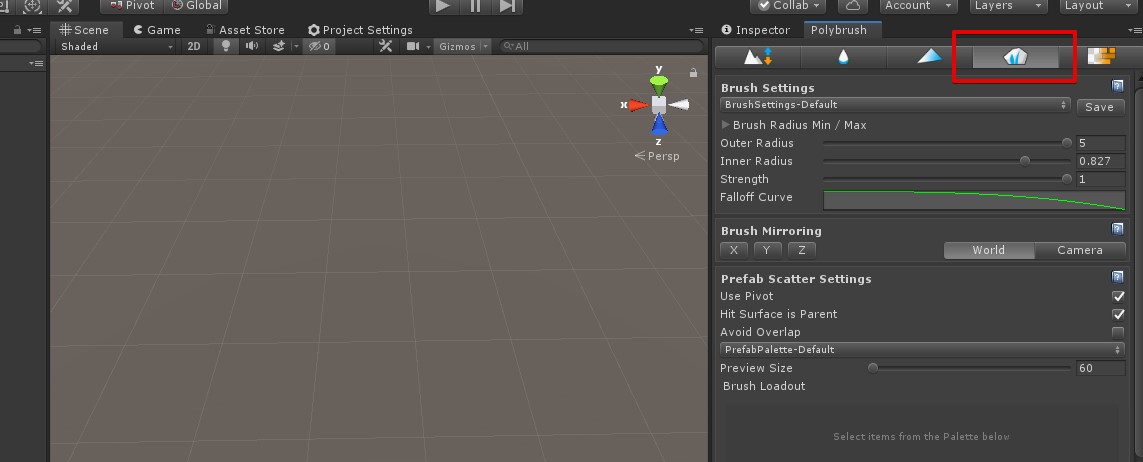Toggle 2D scene view mode
Image resolution: width=1143 pixels, height=462 pixels.
click(x=194, y=46)
